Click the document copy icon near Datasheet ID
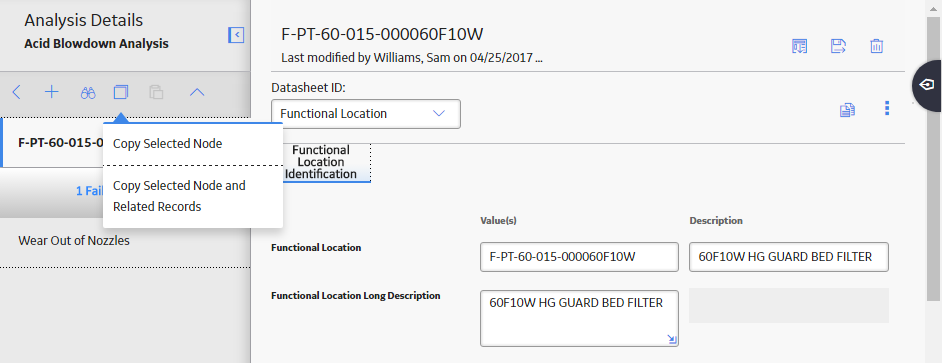This screenshot has height=363, width=942. [848, 109]
